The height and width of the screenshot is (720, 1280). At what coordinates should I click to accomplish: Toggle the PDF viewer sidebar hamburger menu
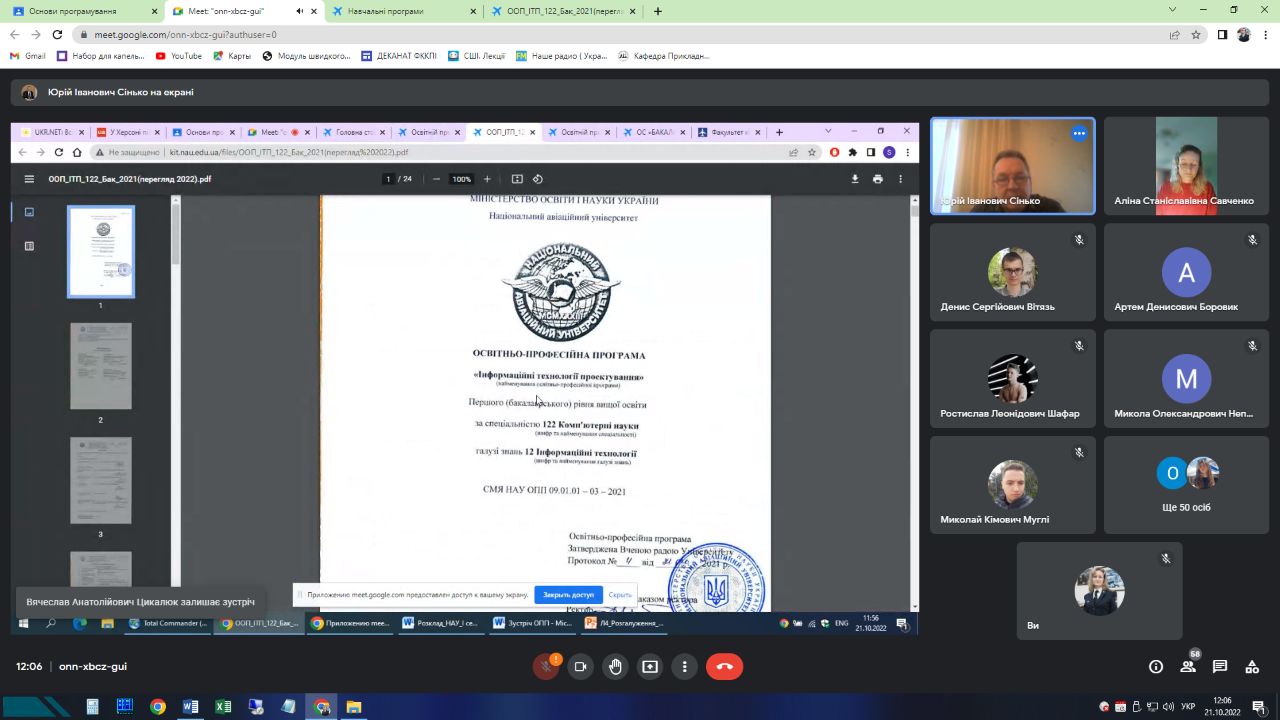29,179
